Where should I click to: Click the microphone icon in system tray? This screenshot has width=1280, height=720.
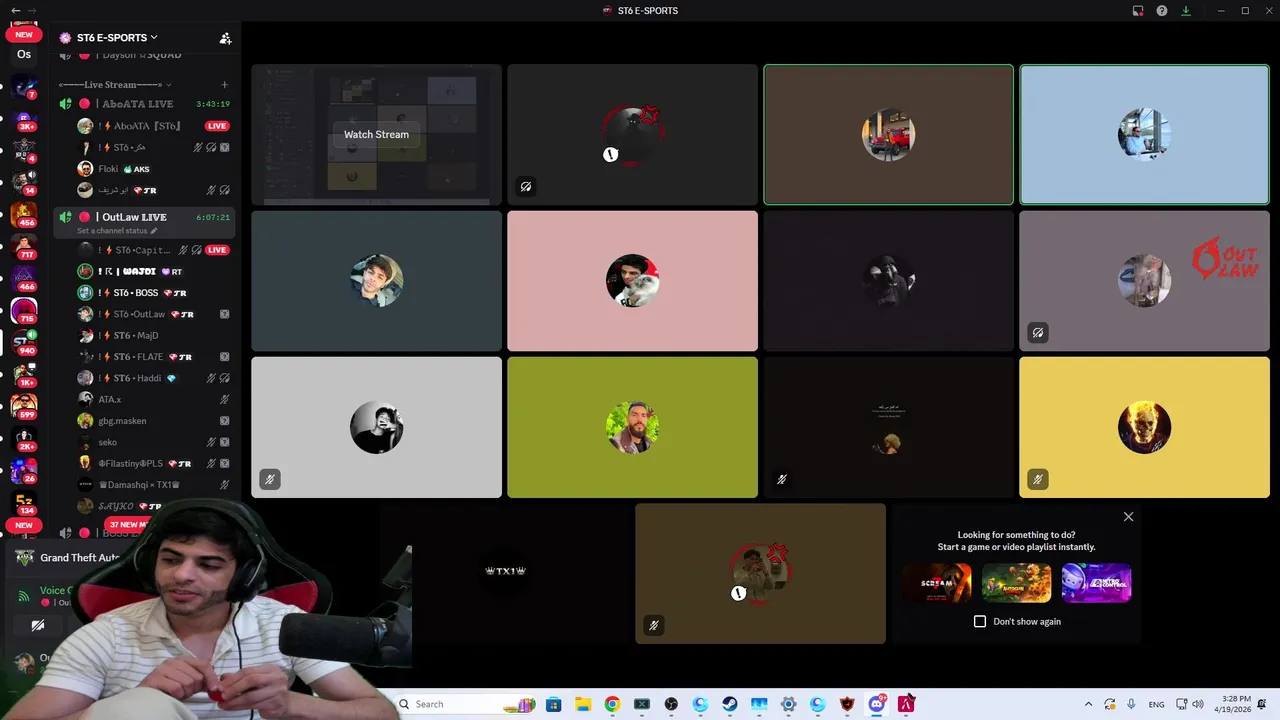[1131, 704]
